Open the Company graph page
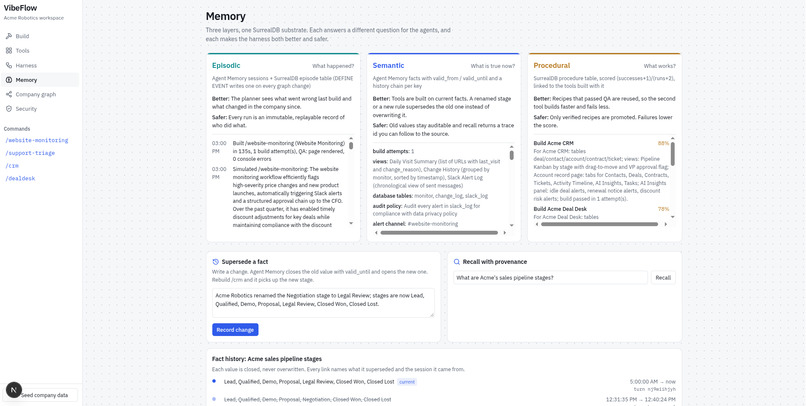Screen dimensions: 806x406 pos(40,94)
